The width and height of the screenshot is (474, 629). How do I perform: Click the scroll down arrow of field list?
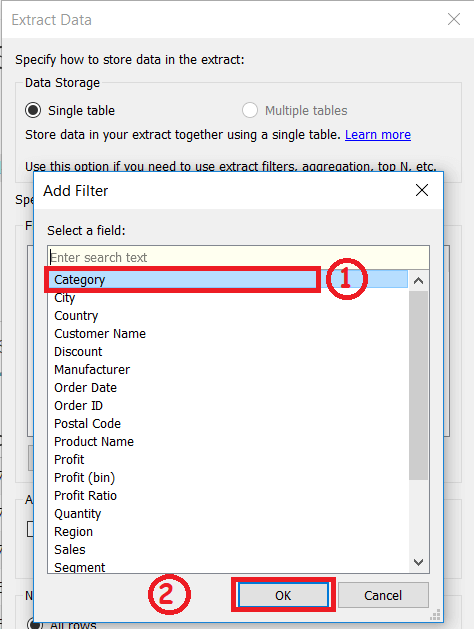(x=418, y=562)
